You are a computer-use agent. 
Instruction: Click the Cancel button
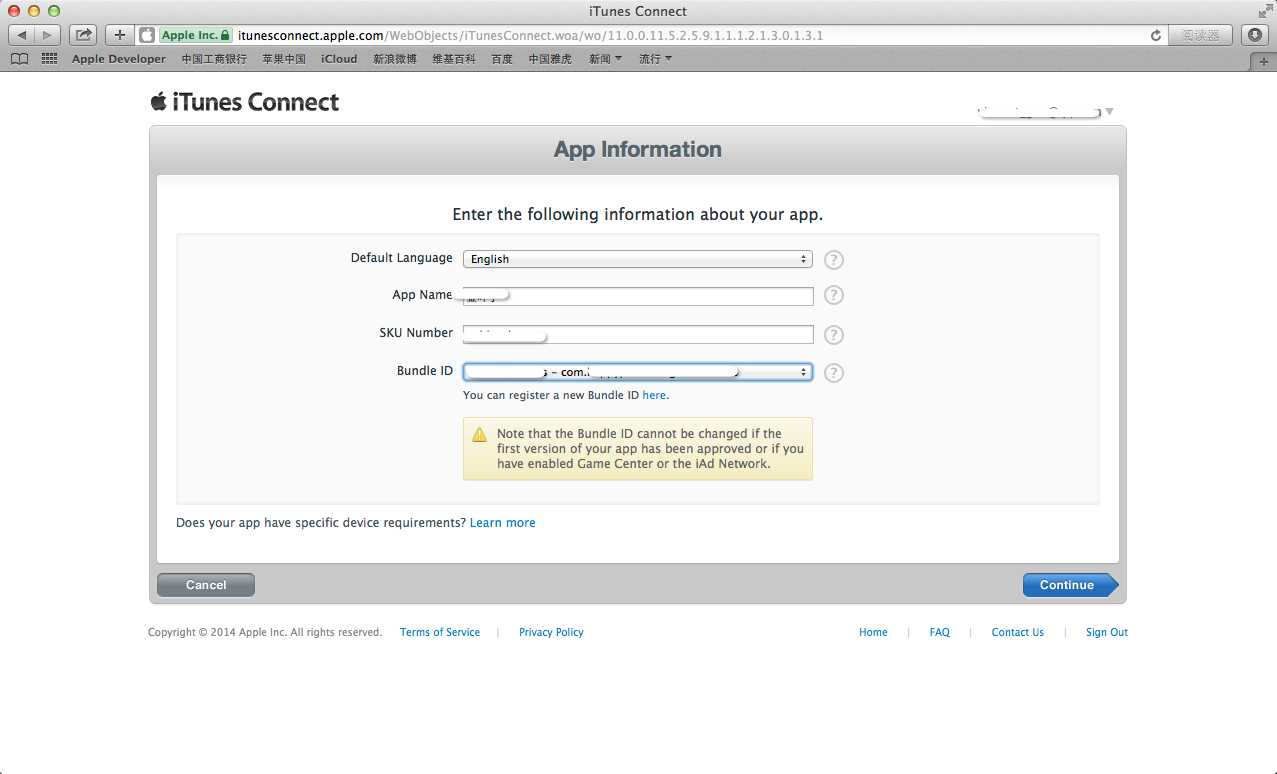pos(206,585)
